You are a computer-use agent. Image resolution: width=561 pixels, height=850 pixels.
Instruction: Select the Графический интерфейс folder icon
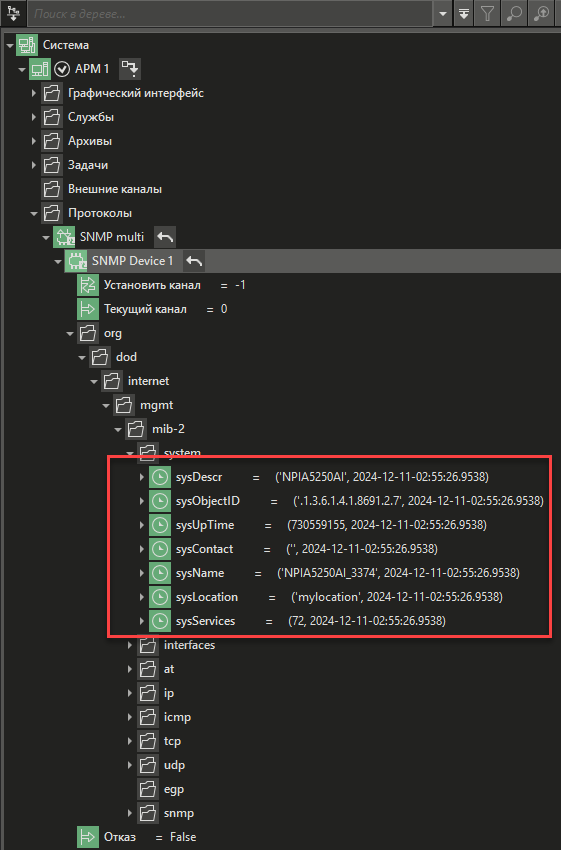51,93
